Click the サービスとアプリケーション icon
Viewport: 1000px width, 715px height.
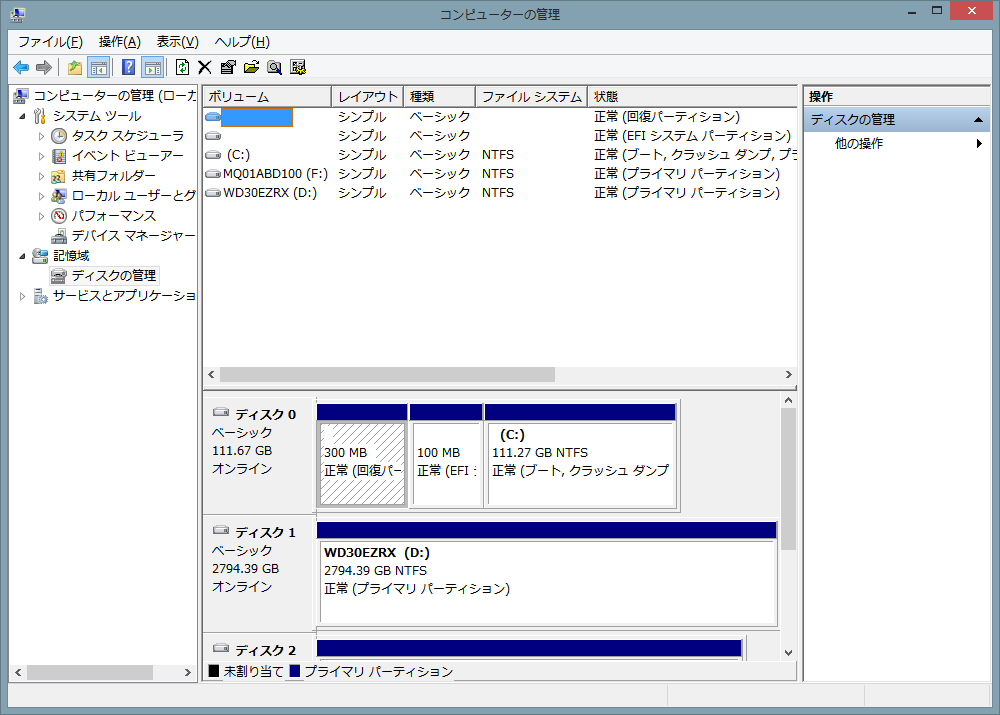tap(40, 296)
